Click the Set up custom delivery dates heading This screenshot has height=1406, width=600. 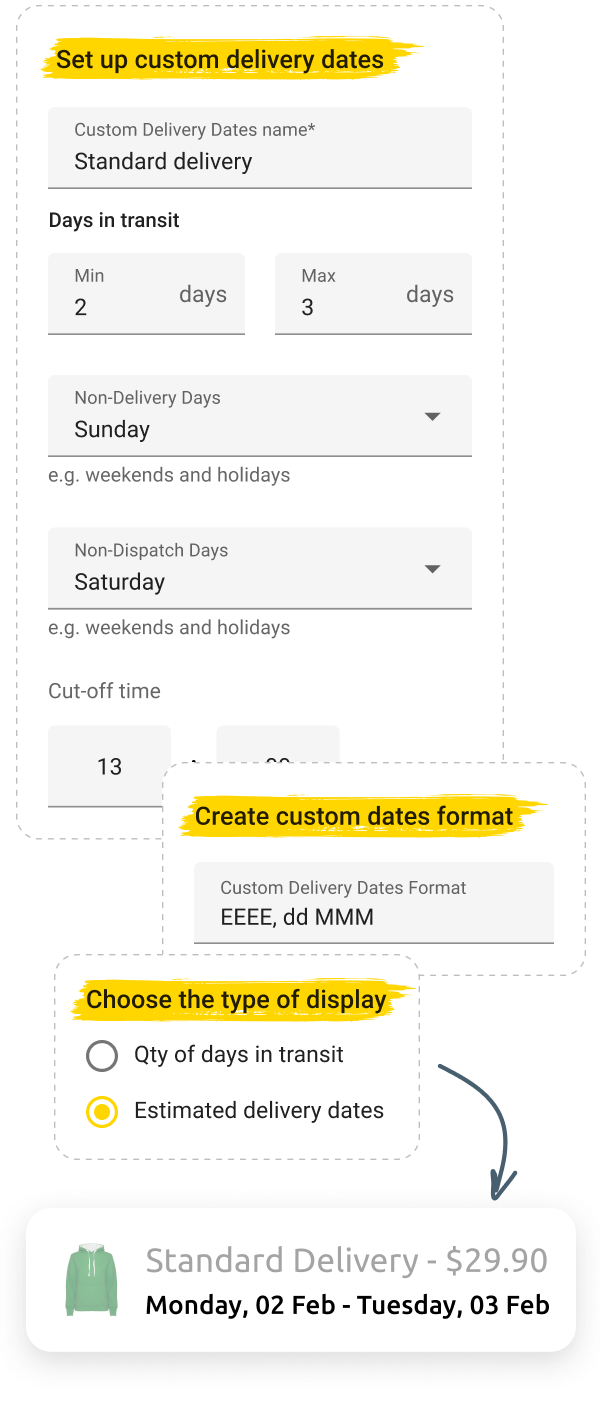[x=220, y=60]
